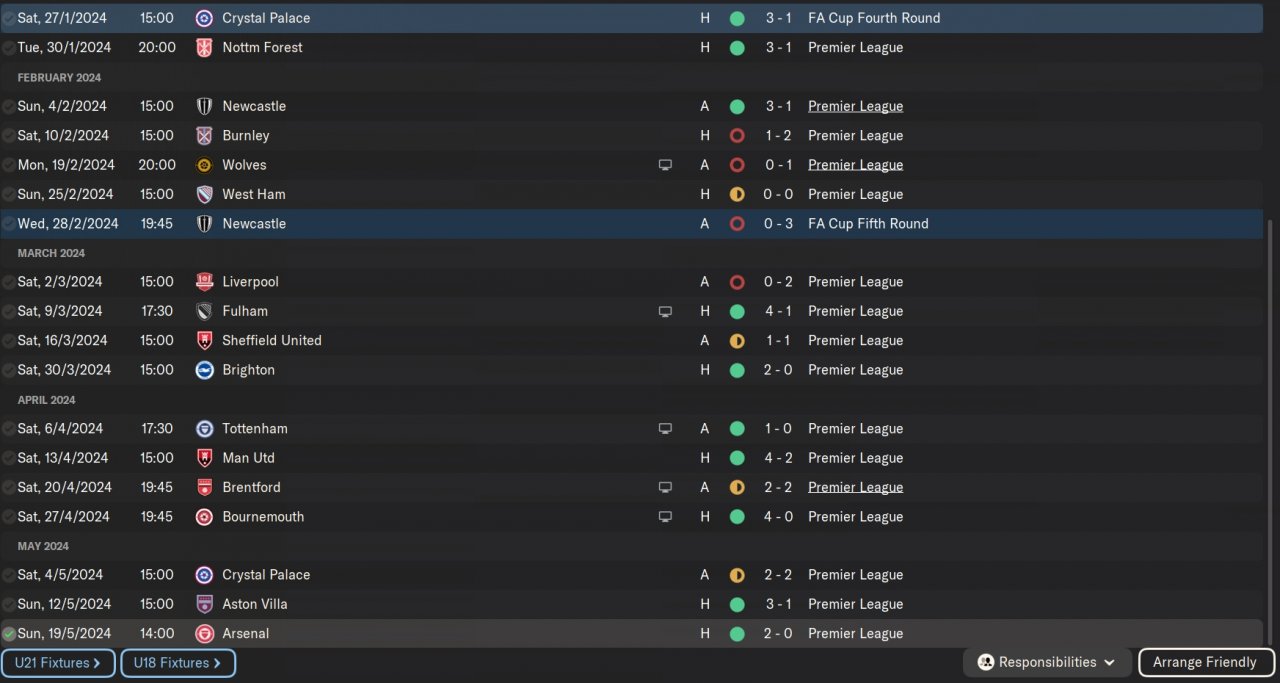Click the green win indicator for Man Utd
Image resolution: width=1280 pixels, height=683 pixels.
pyautogui.click(x=737, y=458)
